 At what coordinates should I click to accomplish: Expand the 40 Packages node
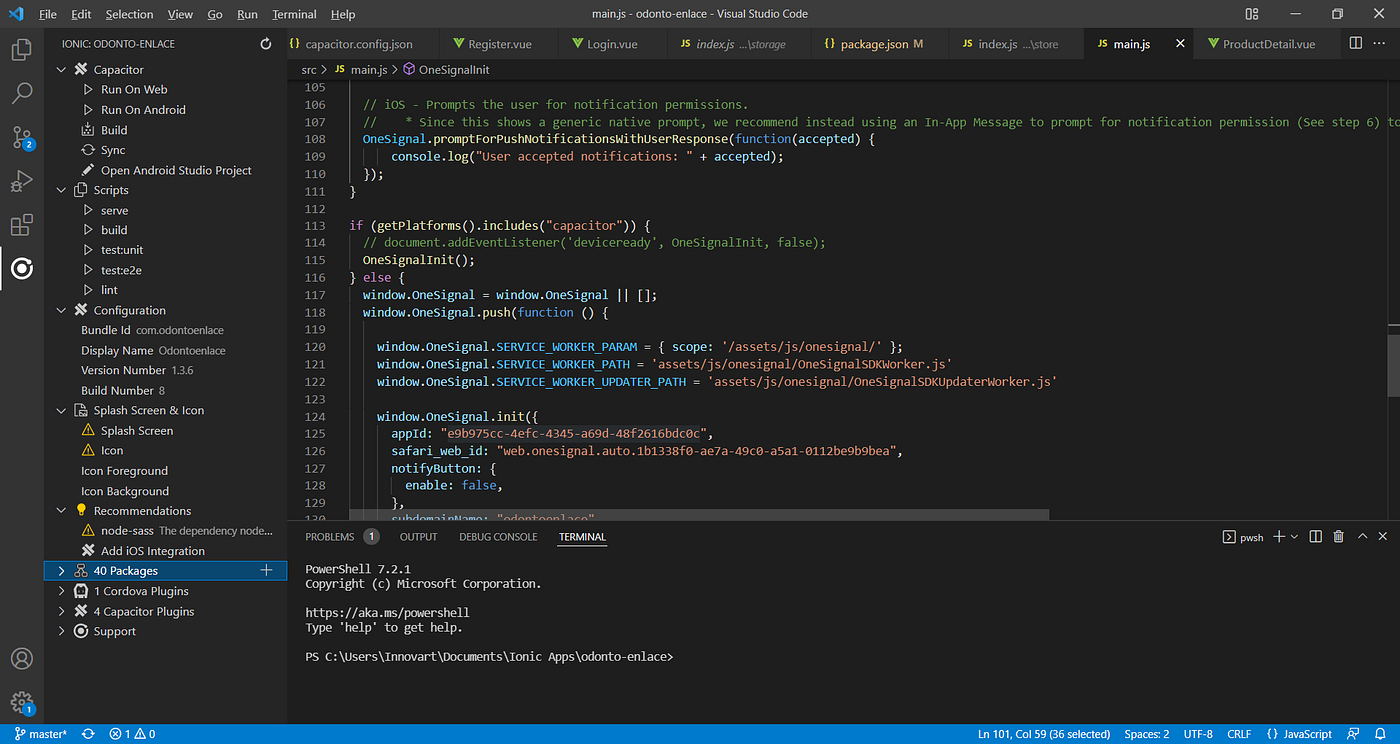(62, 571)
